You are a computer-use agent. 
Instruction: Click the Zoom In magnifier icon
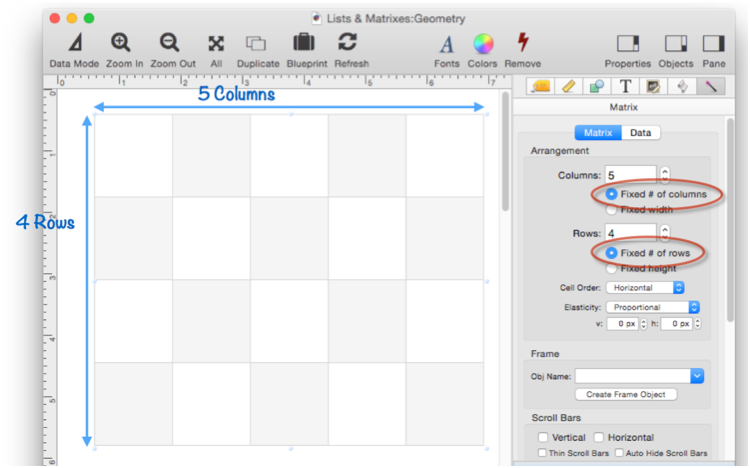point(121,43)
